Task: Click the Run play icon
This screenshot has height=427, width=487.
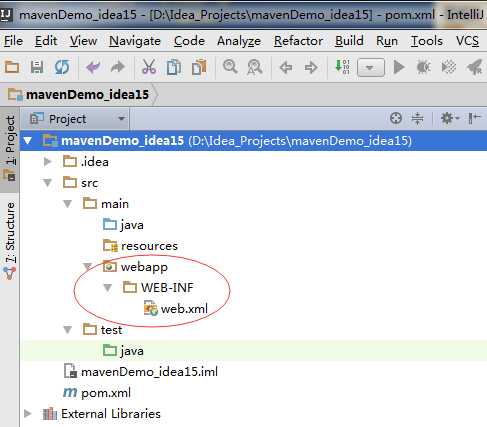Action: coord(399,67)
